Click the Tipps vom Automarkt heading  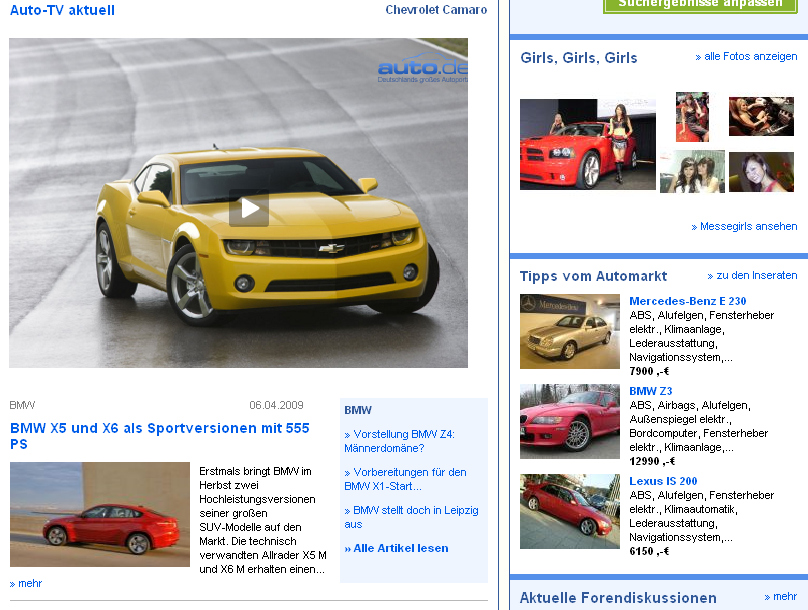(x=593, y=276)
